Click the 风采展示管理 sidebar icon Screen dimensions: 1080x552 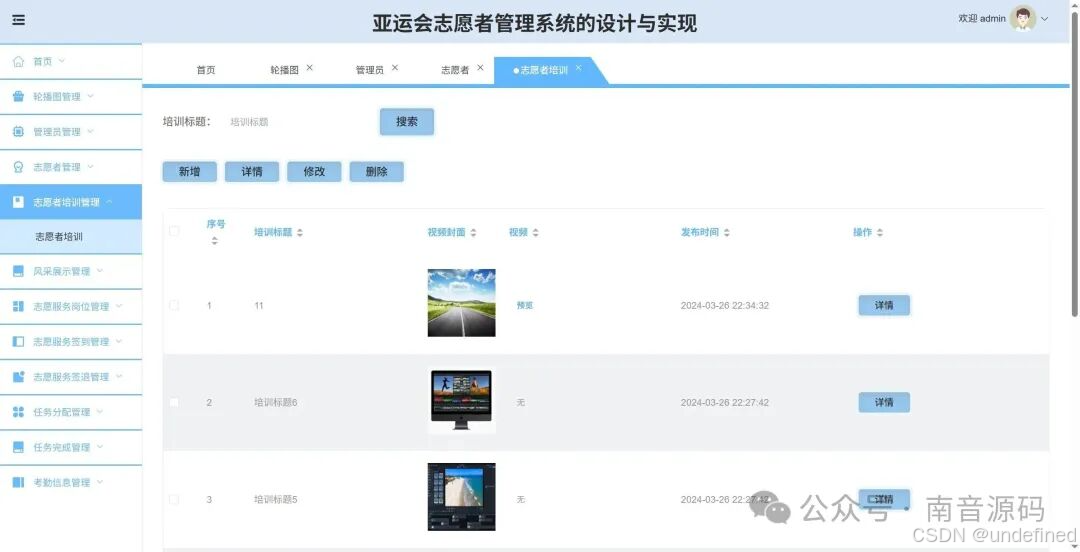pyautogui.click(x=19, y=272)
